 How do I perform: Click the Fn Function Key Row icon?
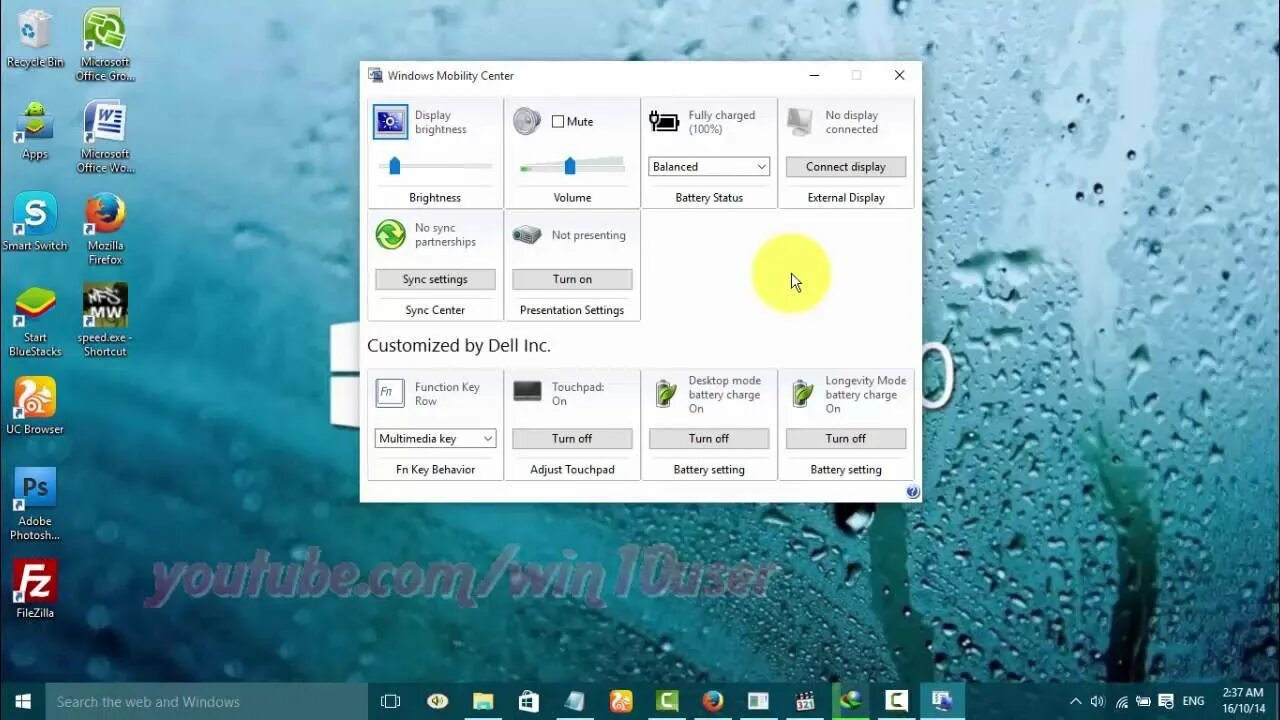[x=390, y=393]
